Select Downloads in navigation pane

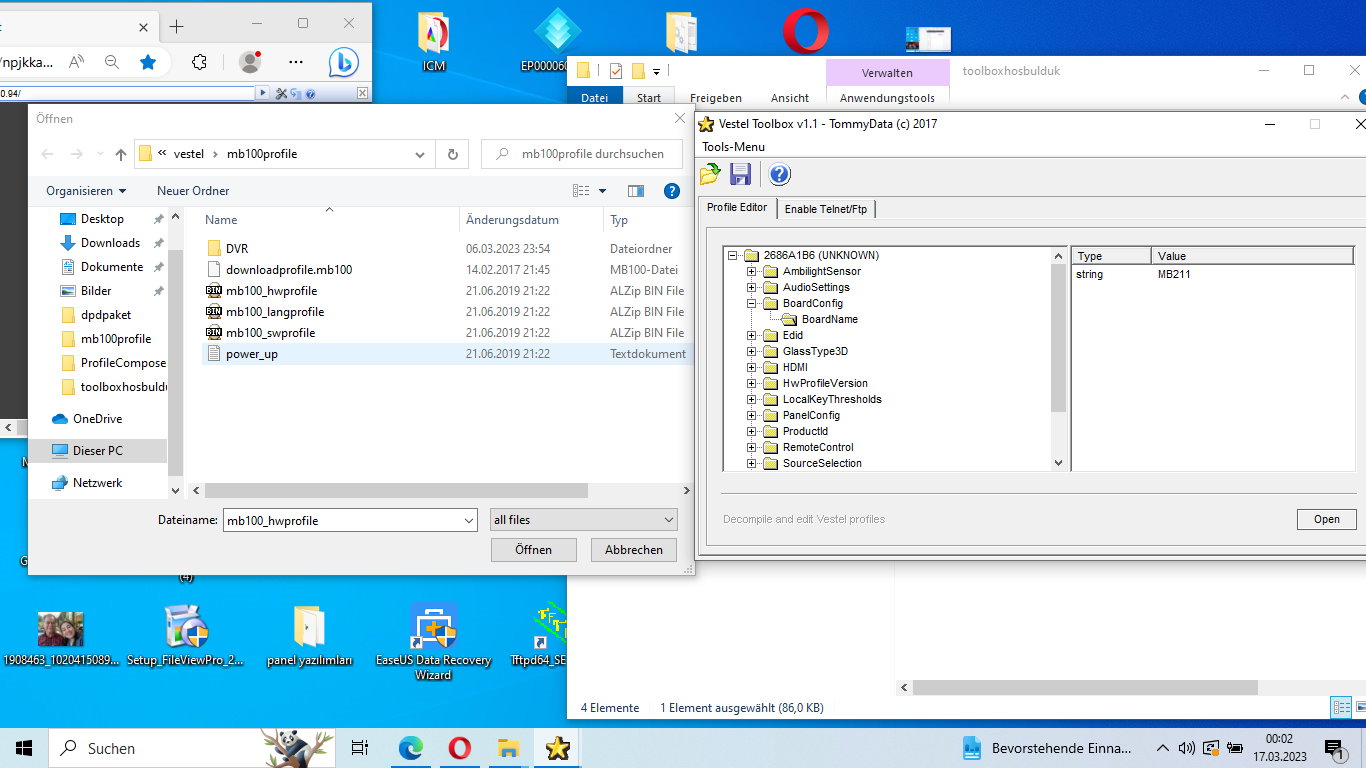[x=110, y=243]
